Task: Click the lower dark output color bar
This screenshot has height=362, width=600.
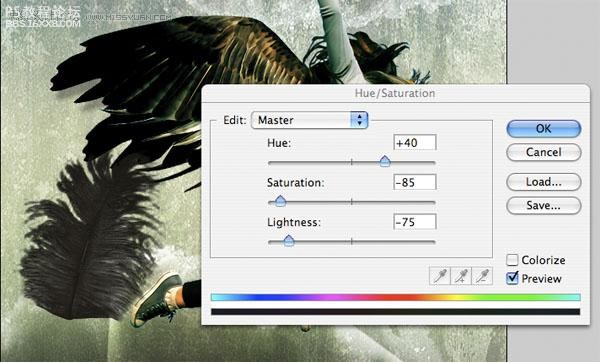Action: pyautogui.click(x=396, y=312)
